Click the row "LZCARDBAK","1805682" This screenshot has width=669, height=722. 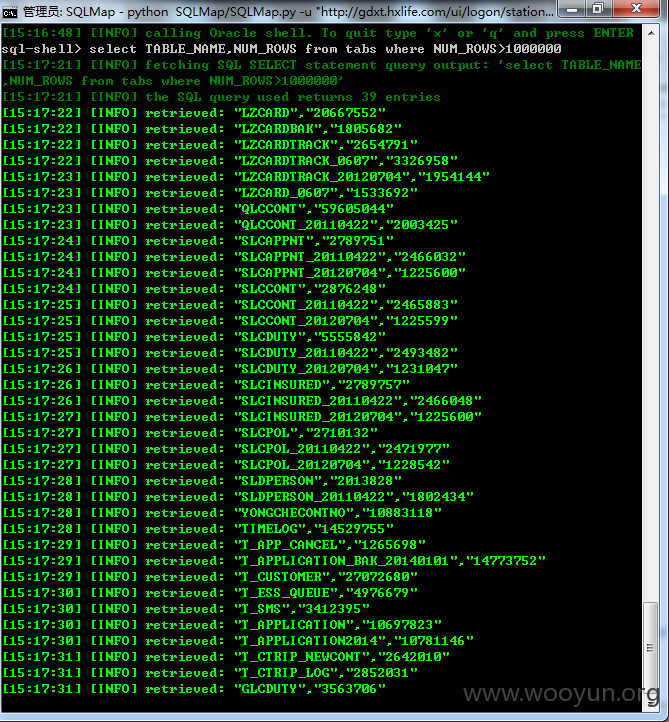(x=202, y=129)
